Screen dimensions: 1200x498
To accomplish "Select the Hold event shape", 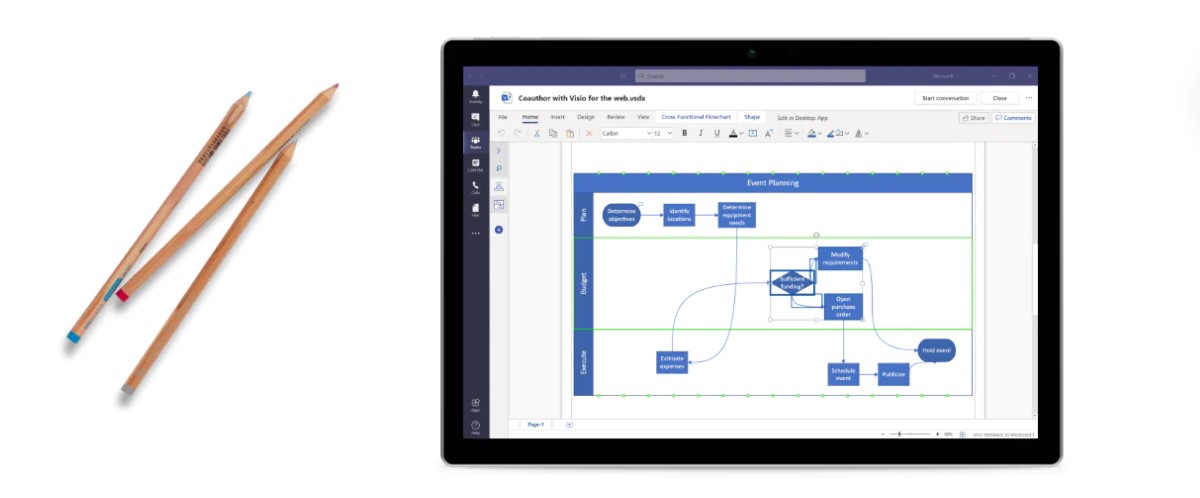I will 936,350.
